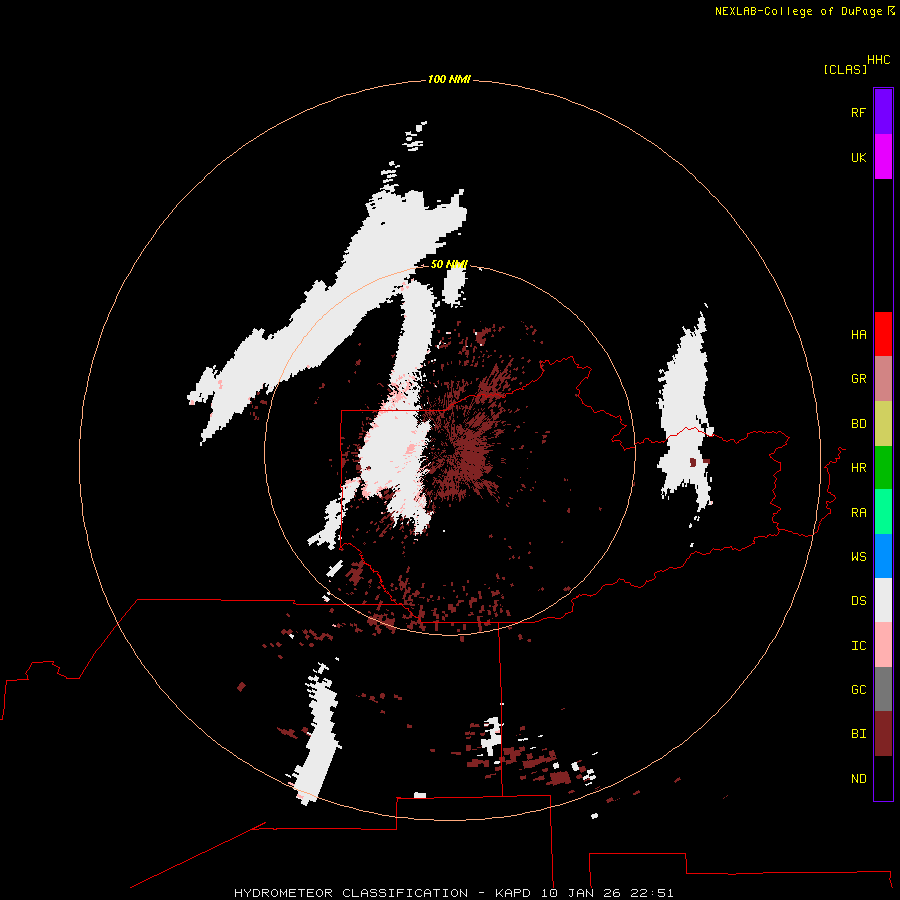Select the IC pink legend swatch
Viewport: 900px width, 900px height.
tap(883, 645)
